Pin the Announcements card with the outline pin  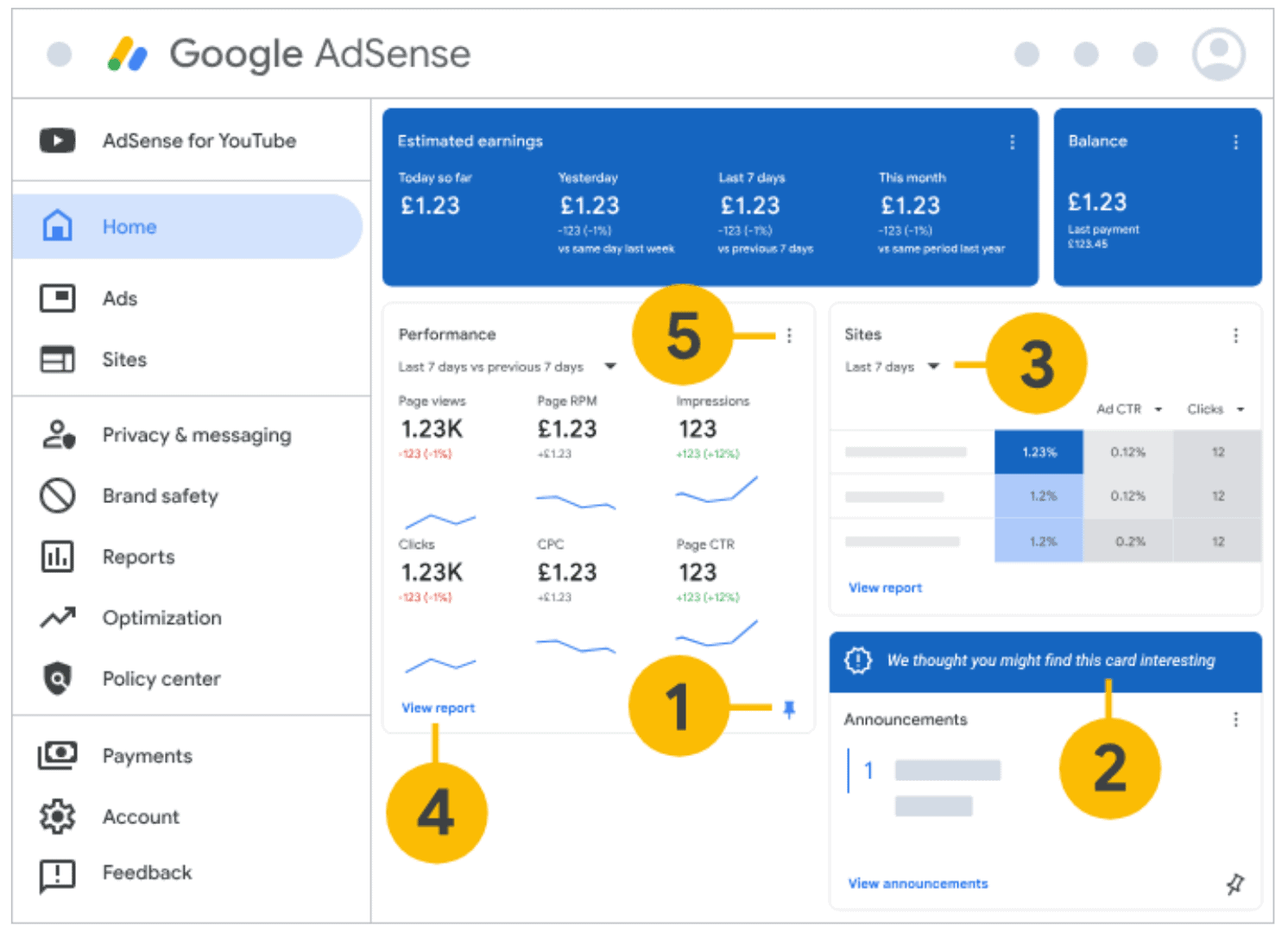(1235, 884)
